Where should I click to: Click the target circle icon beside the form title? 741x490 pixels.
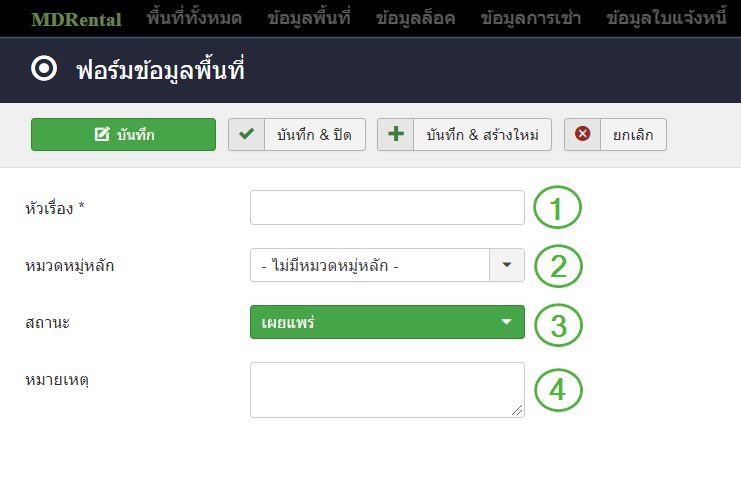coord(44,69)
